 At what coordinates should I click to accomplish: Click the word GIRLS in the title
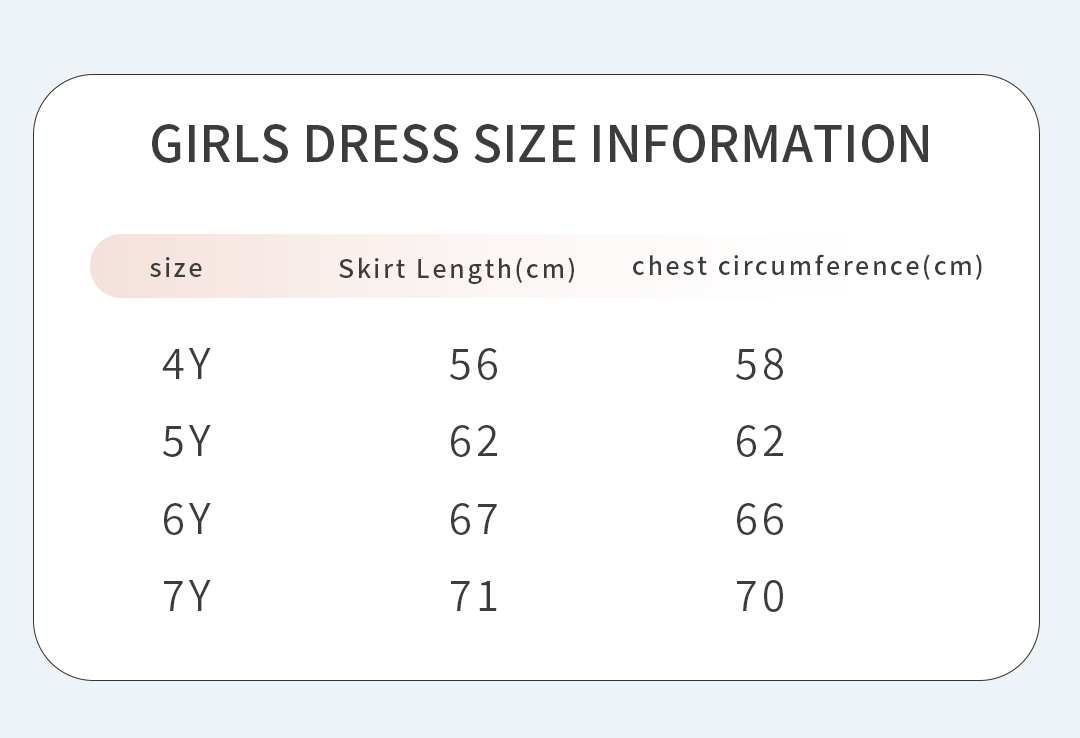[220, 143]
